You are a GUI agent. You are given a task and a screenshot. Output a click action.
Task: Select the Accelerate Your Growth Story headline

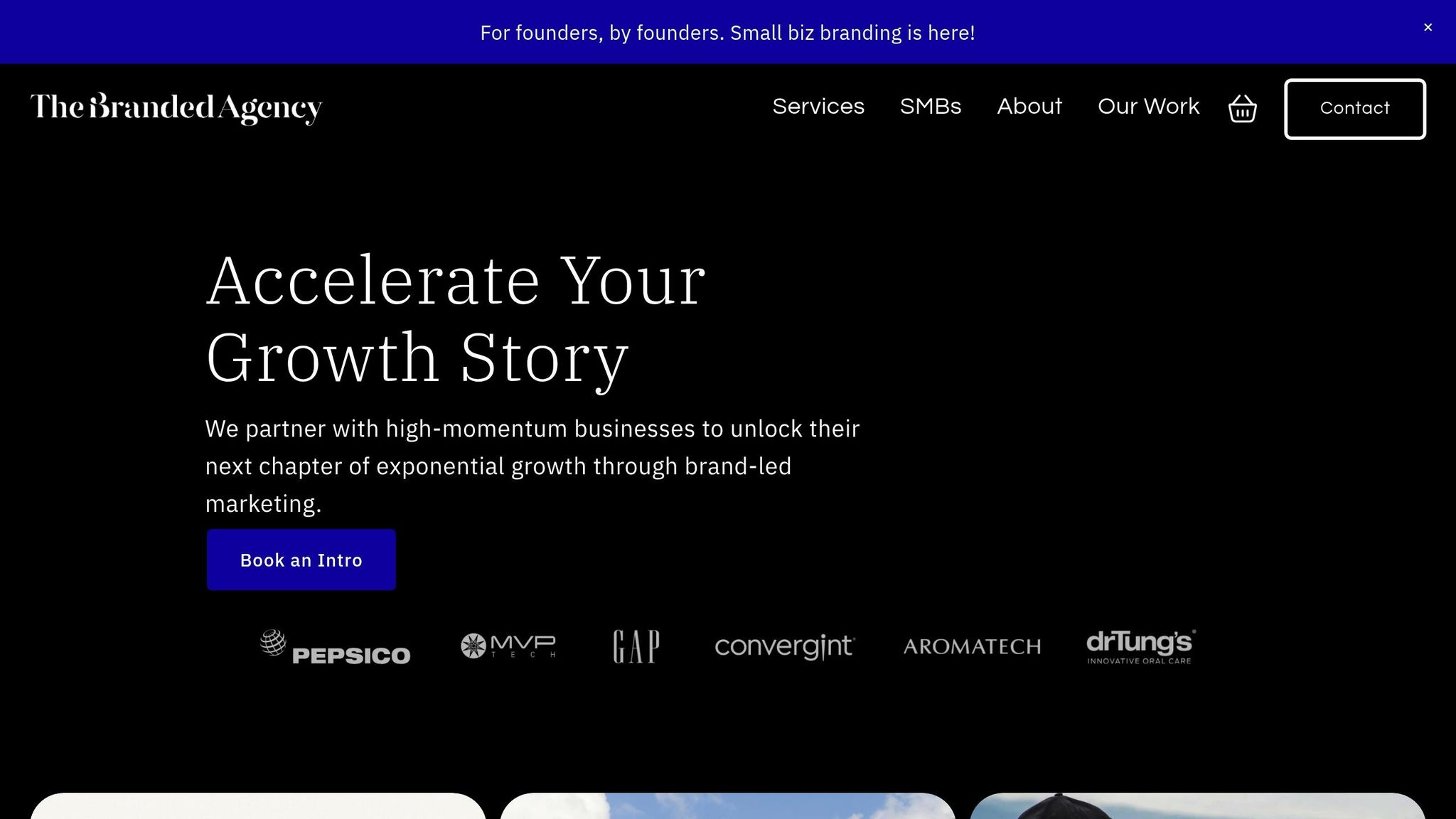click(x=455, y=316)
